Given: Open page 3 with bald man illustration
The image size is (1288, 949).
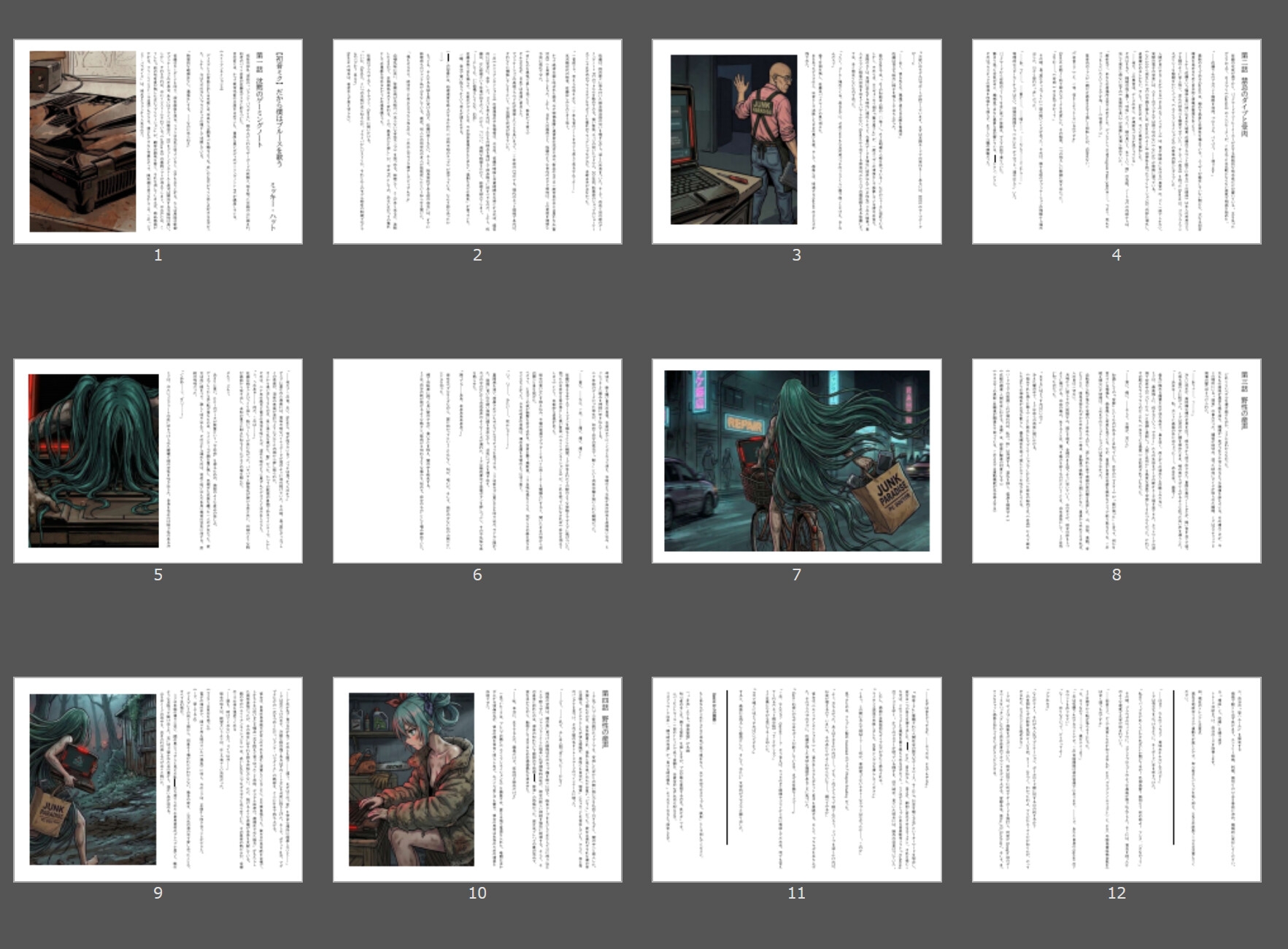Looking at the screenshot, I should point(796,142).
